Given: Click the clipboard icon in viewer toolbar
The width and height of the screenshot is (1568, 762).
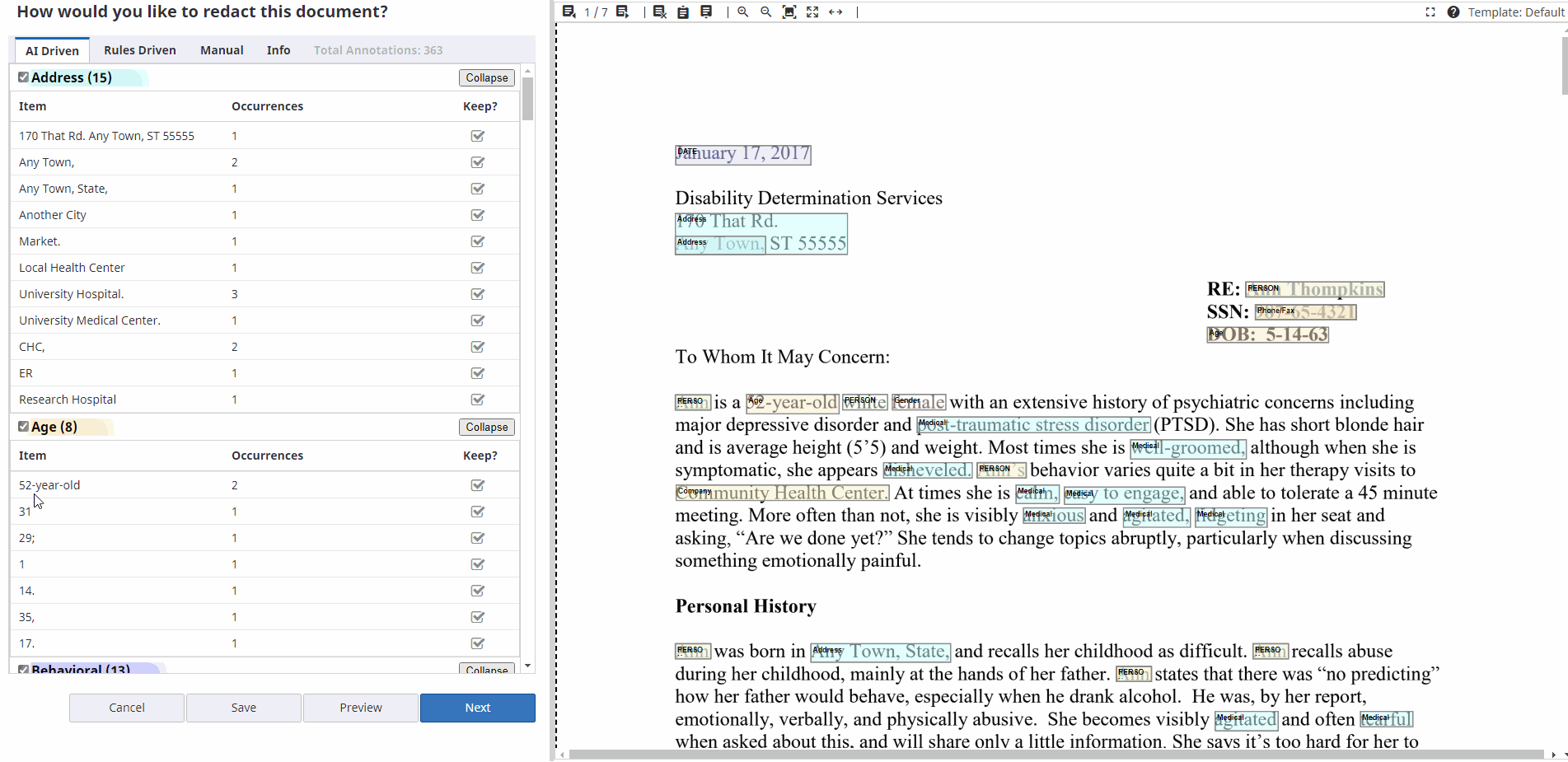Looking at the screenshot, I should point(683,12).
